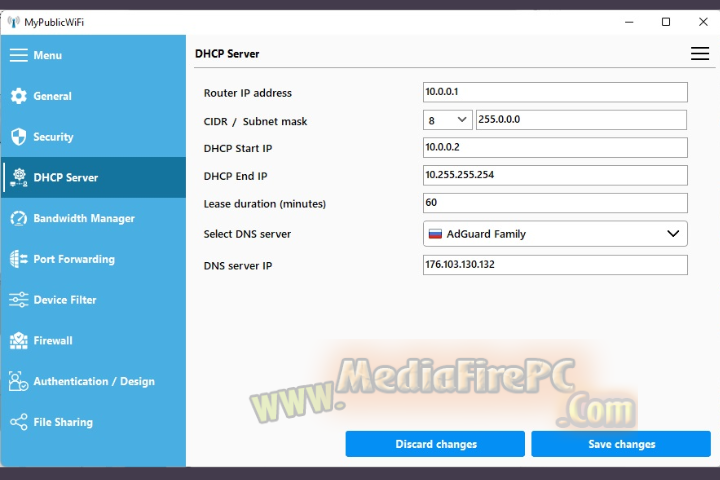
Task: Click the DHCP End IP label
Action: (x=236, y=176)
